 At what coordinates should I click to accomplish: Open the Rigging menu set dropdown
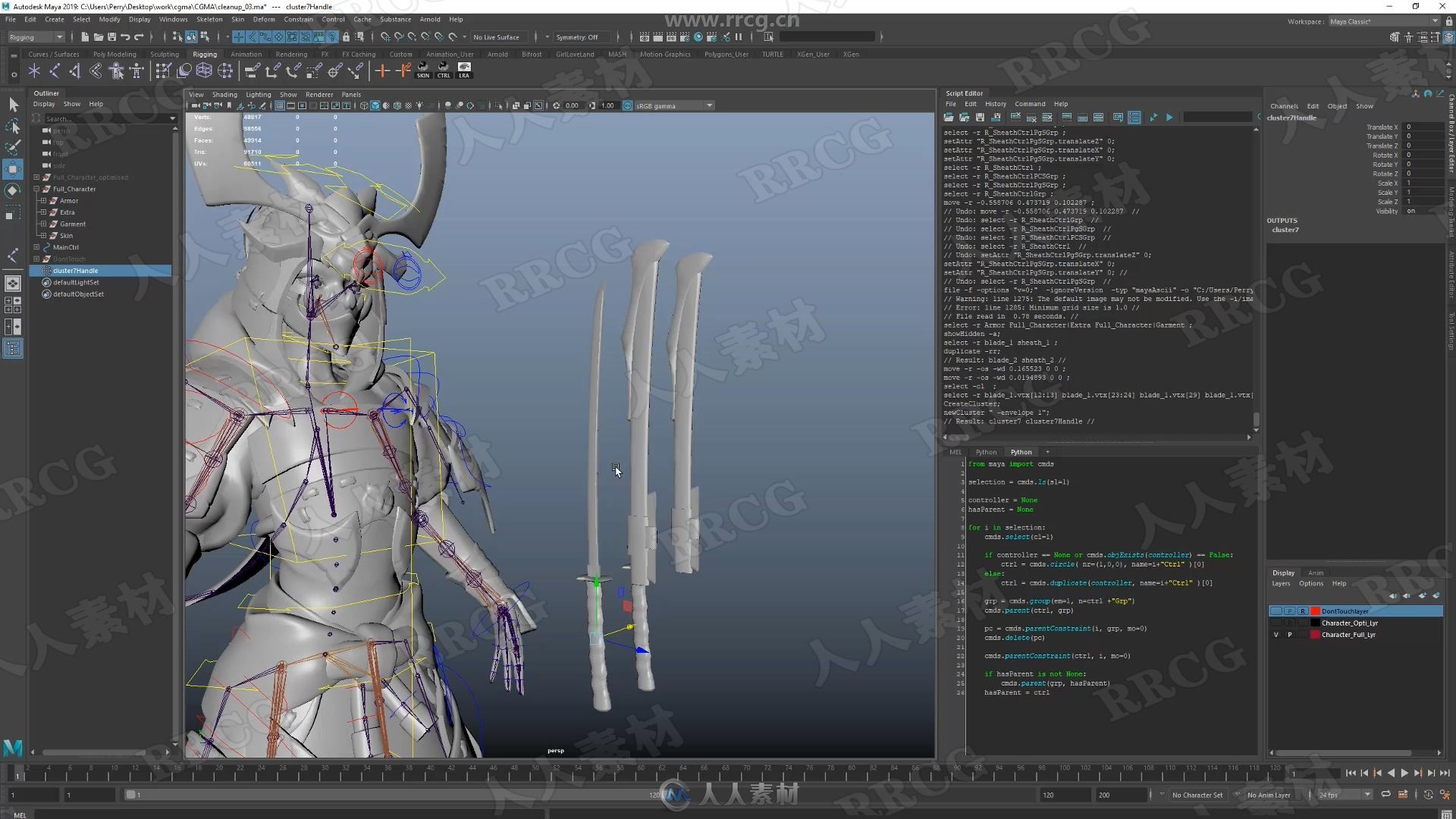(36, 37)
